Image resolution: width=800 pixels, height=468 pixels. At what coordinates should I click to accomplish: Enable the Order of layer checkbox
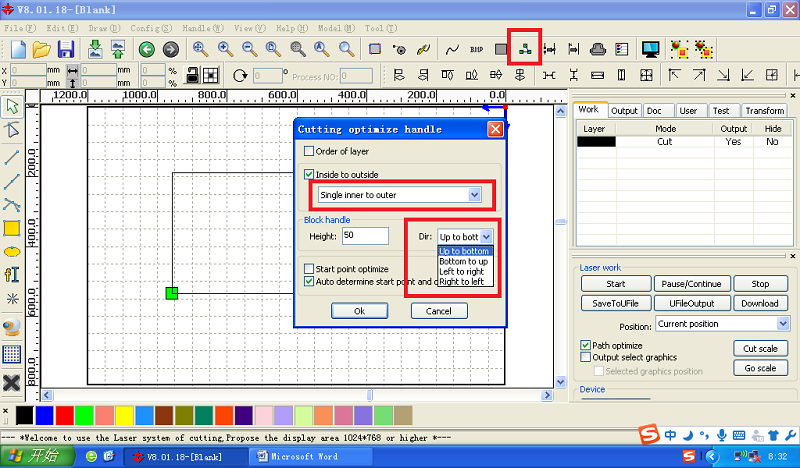tap(309, 151)
